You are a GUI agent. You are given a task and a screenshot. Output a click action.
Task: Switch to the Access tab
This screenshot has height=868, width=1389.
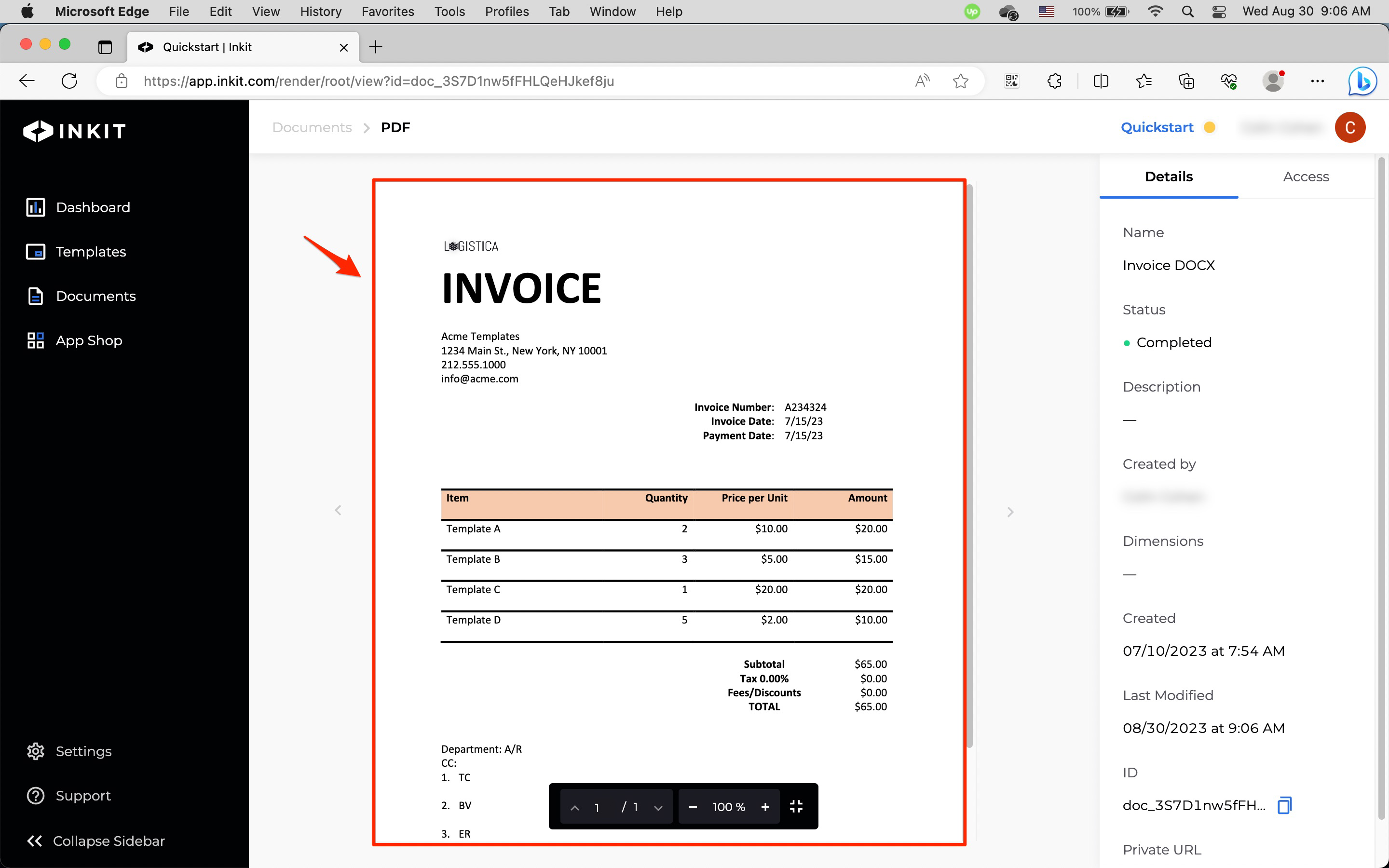(1306, 177)
